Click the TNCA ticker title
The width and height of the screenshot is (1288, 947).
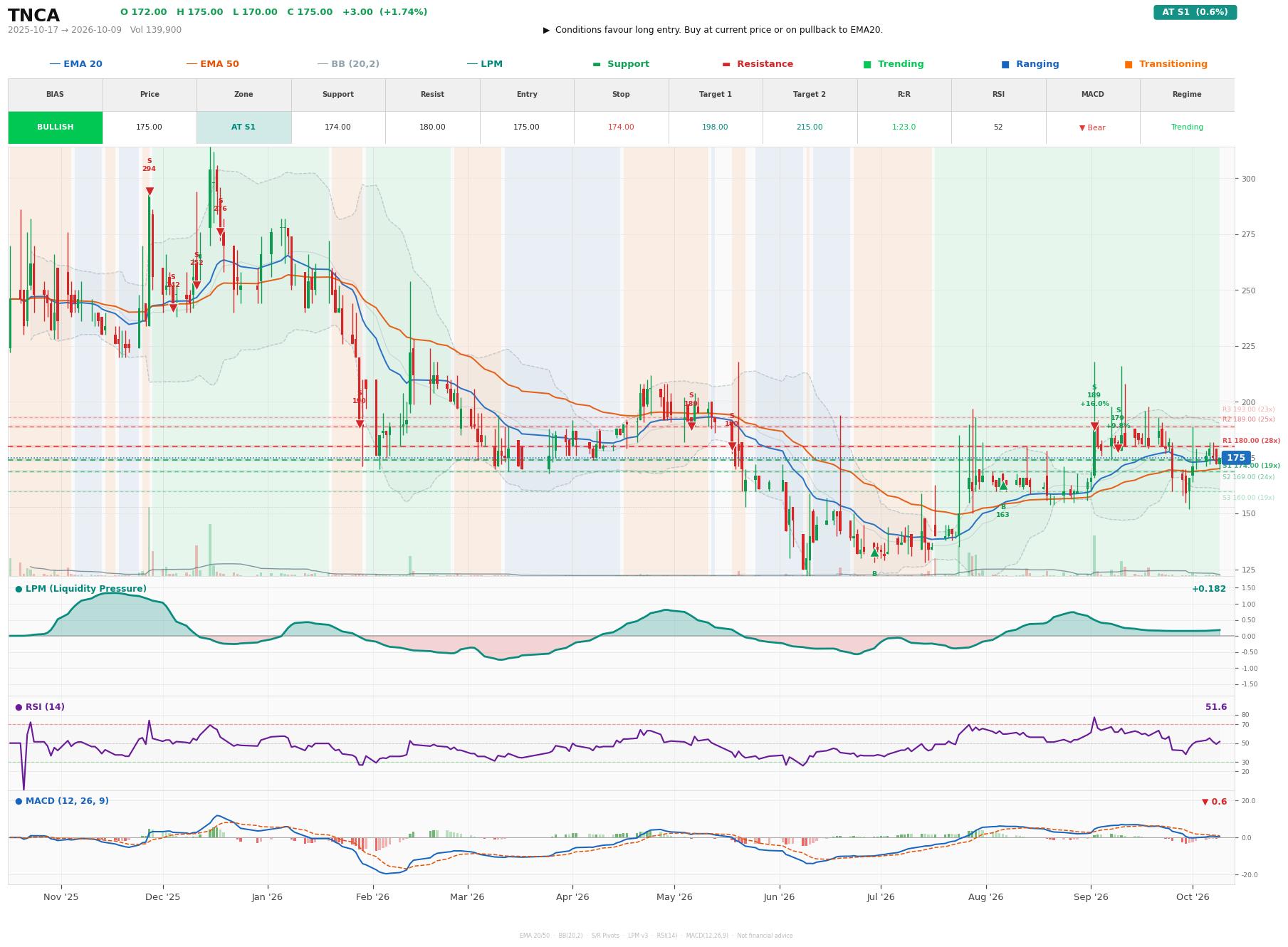pos(33,16)
